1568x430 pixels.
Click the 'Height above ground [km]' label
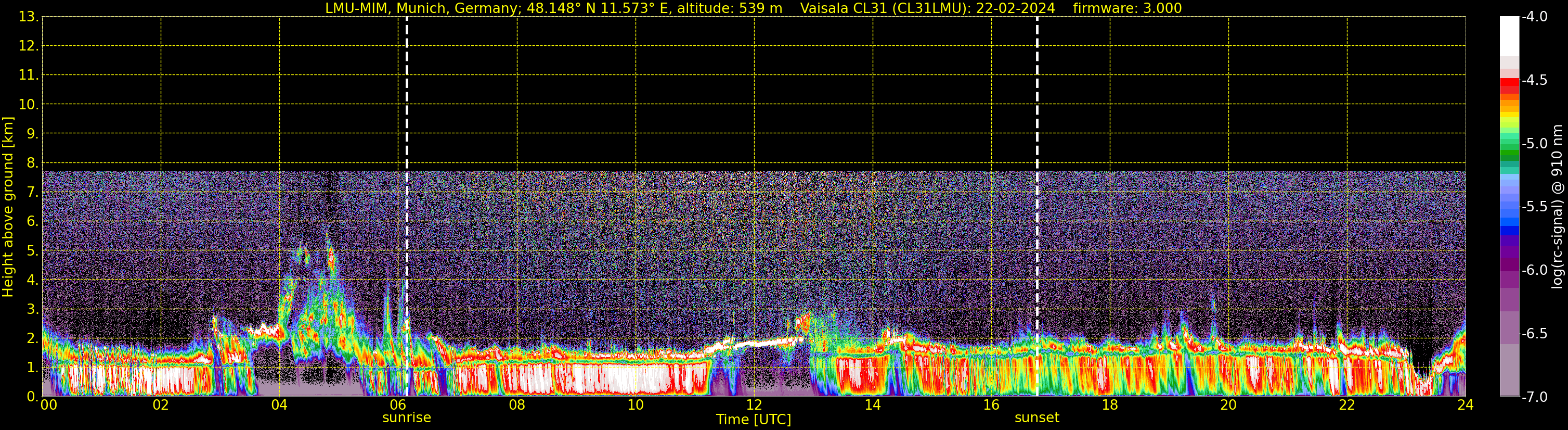[x=8, y=207]
